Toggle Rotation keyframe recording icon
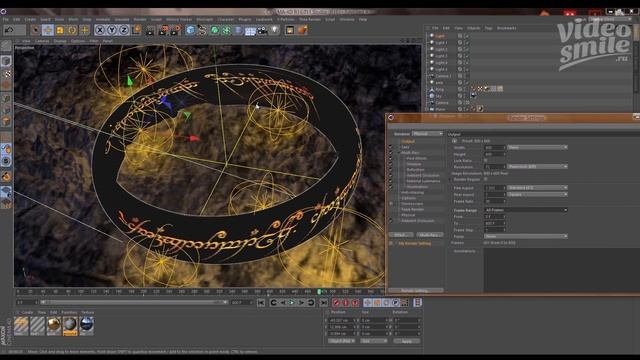The height and width of the screenshot is (360, 640). click(x=386, y=303)
